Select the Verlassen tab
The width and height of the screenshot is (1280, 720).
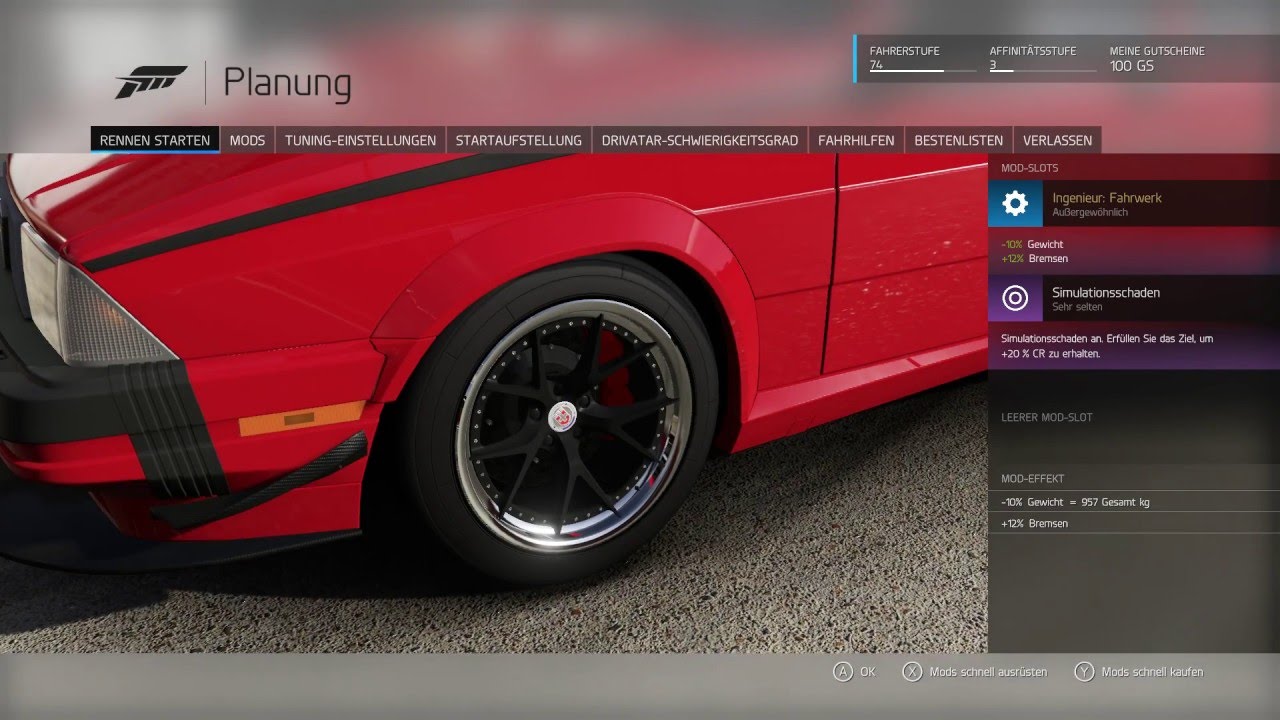1057,140
